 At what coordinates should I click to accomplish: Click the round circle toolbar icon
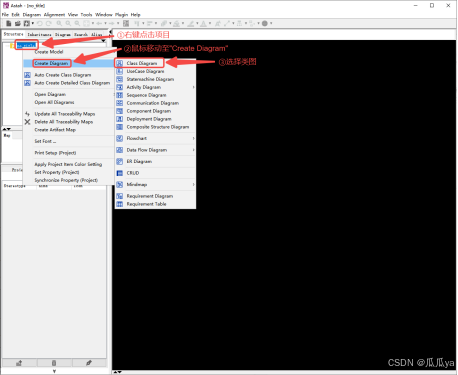tap(265, 23)
